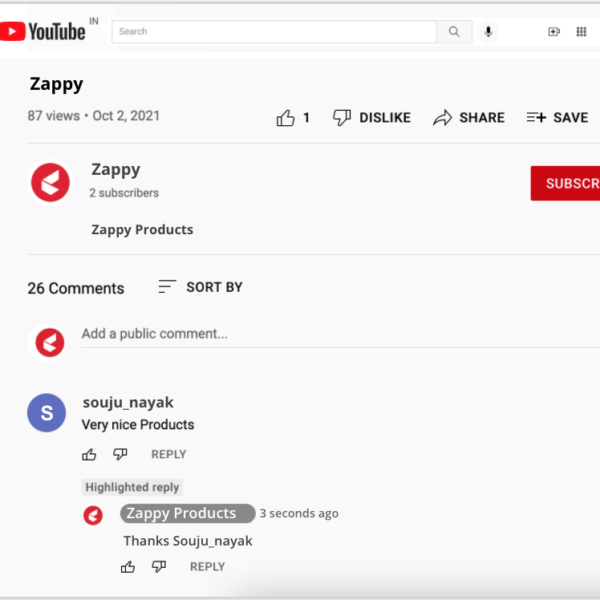The image size is (600, 600).
Task: Save the video to a playlist
Action: [557, 117]
